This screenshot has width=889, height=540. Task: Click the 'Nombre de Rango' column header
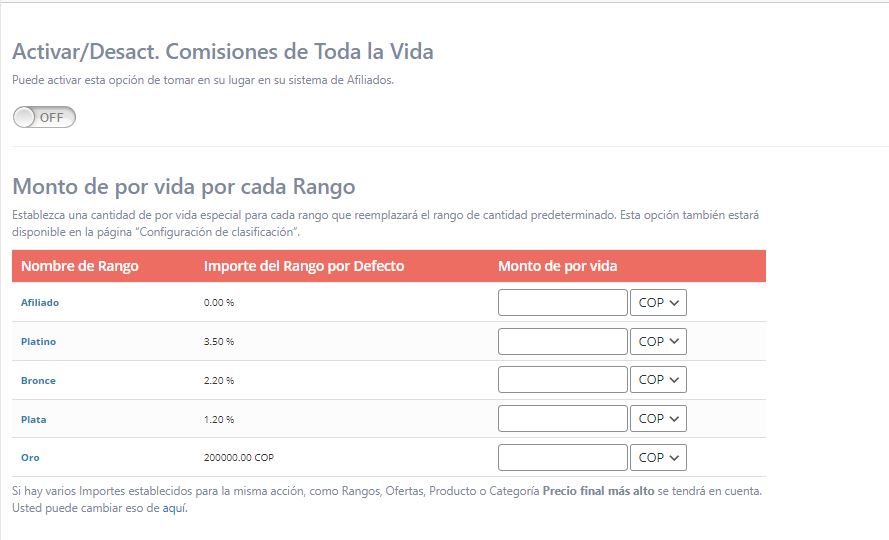coord(79,266)
